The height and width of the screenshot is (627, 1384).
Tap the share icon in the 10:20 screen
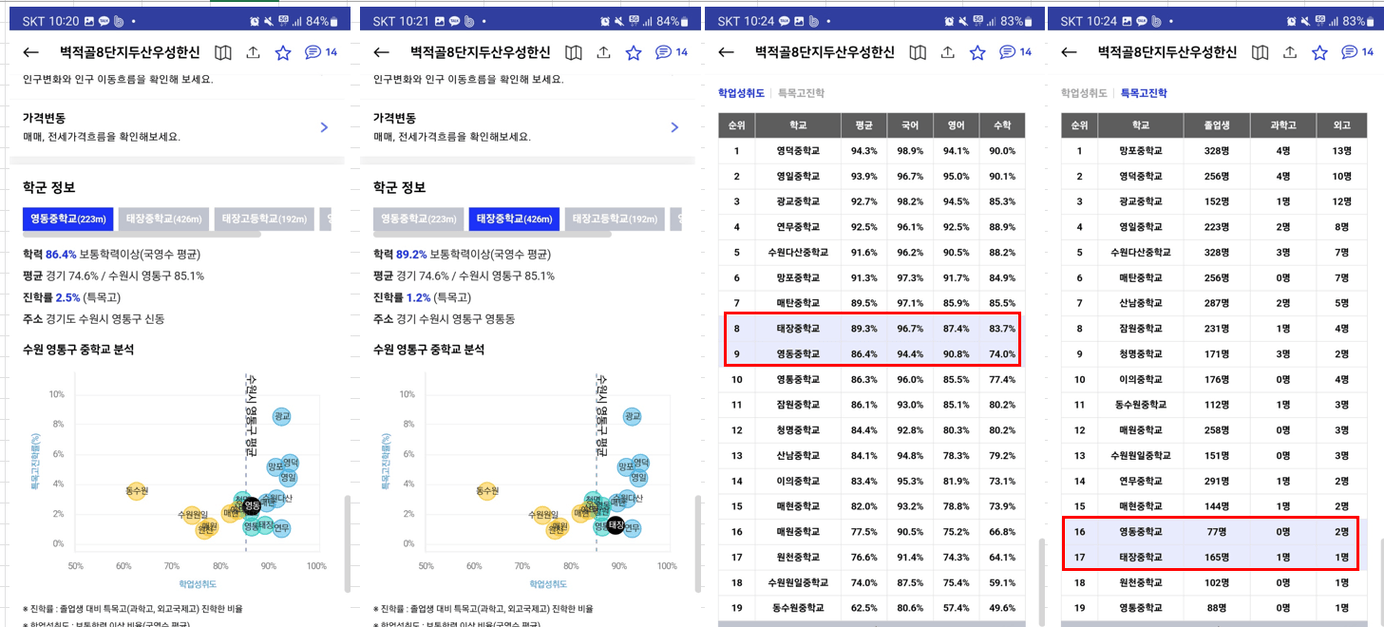(x=253, y=53)
